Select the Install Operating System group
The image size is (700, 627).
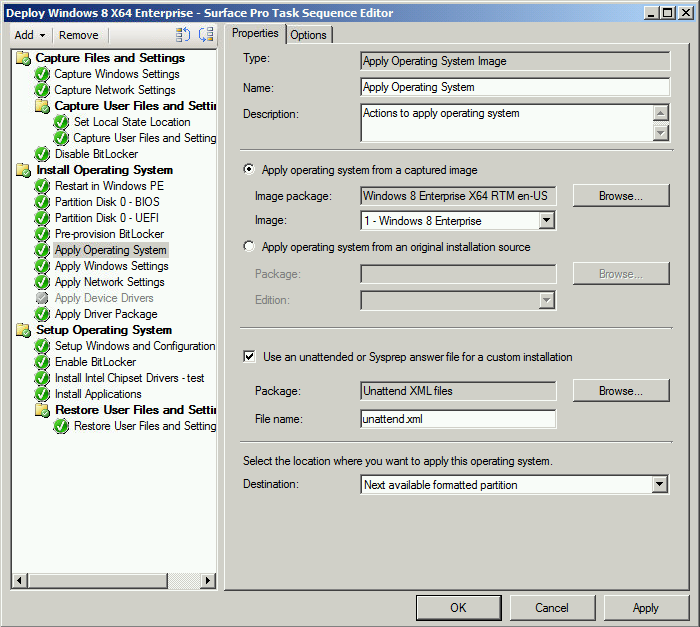click(x=104, y=170)
